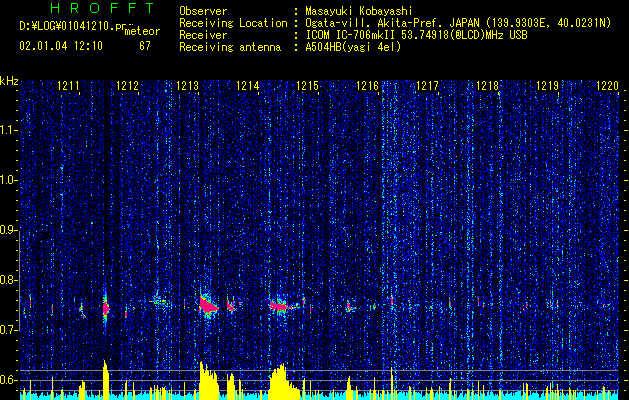Click the date stamp 02.01.04 12:10
629x400 pixels.
coord(61,46)
